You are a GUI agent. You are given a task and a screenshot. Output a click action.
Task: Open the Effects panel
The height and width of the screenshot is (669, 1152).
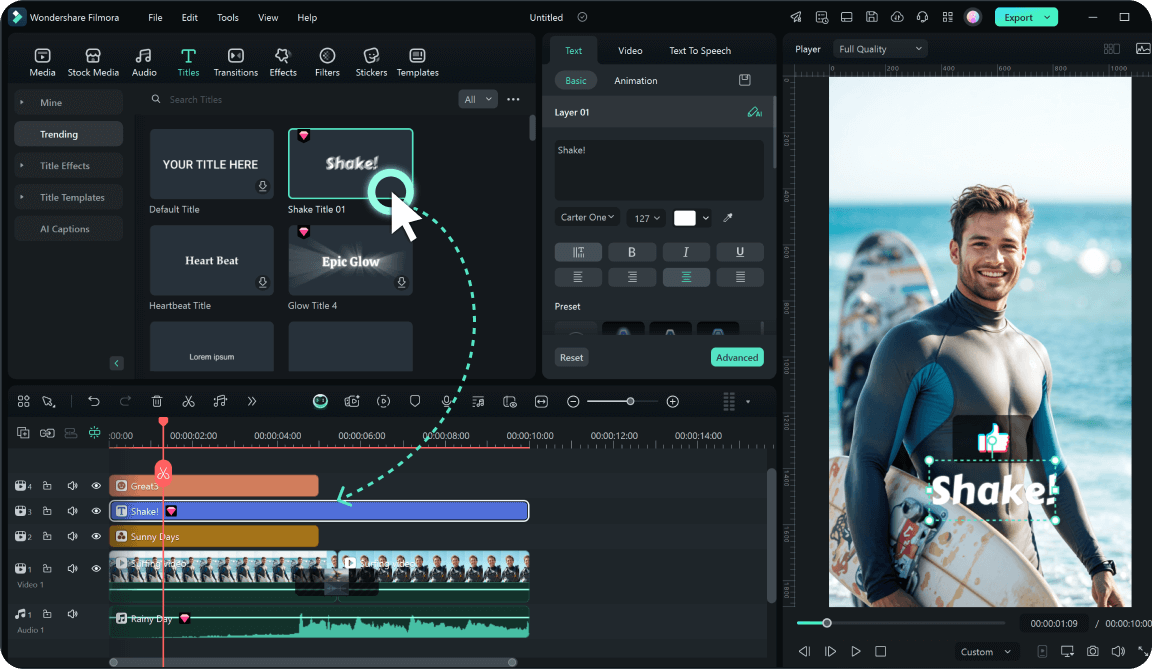283,62
